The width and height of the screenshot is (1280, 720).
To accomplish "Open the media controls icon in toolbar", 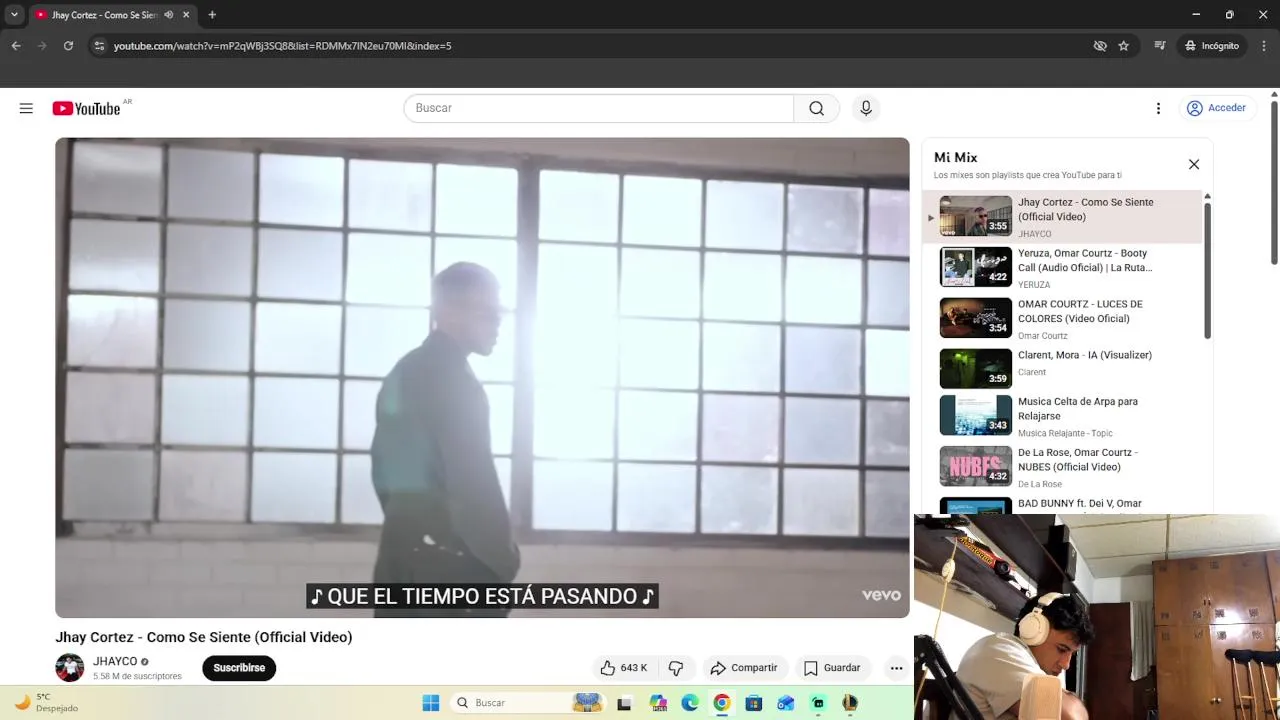I will tap(1160, 46).
